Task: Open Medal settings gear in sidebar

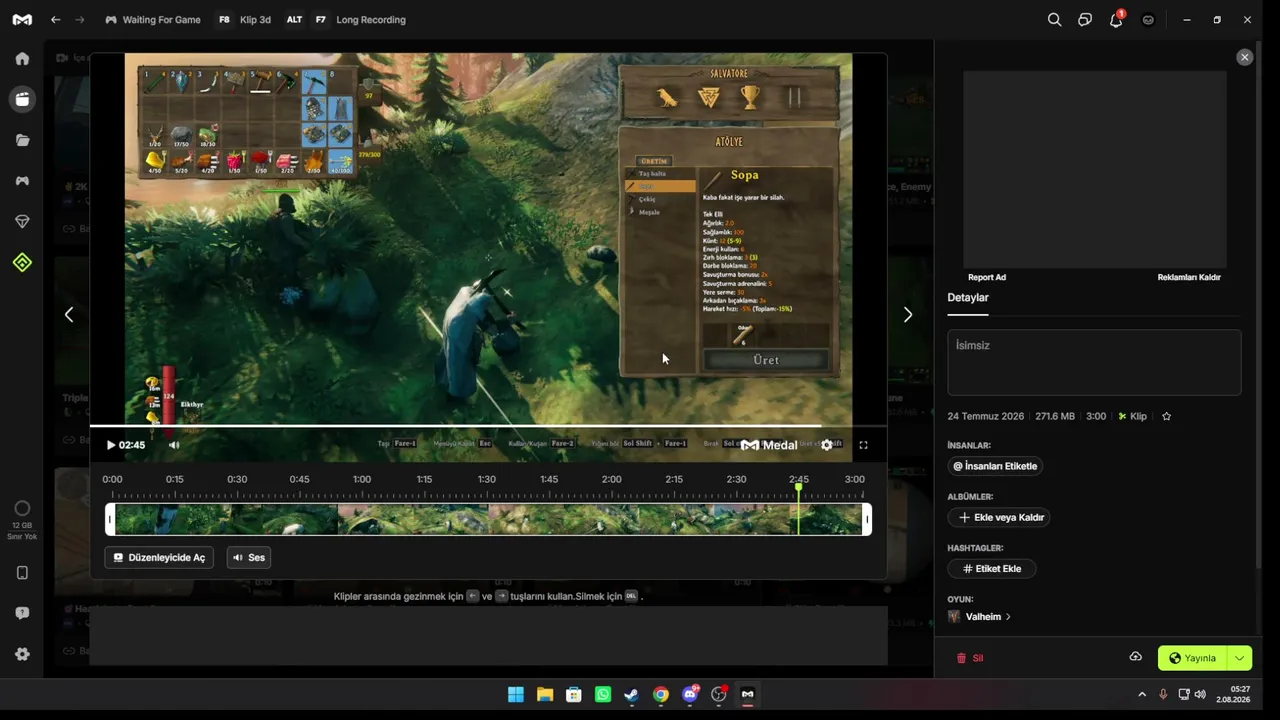Action: point(22,654)
